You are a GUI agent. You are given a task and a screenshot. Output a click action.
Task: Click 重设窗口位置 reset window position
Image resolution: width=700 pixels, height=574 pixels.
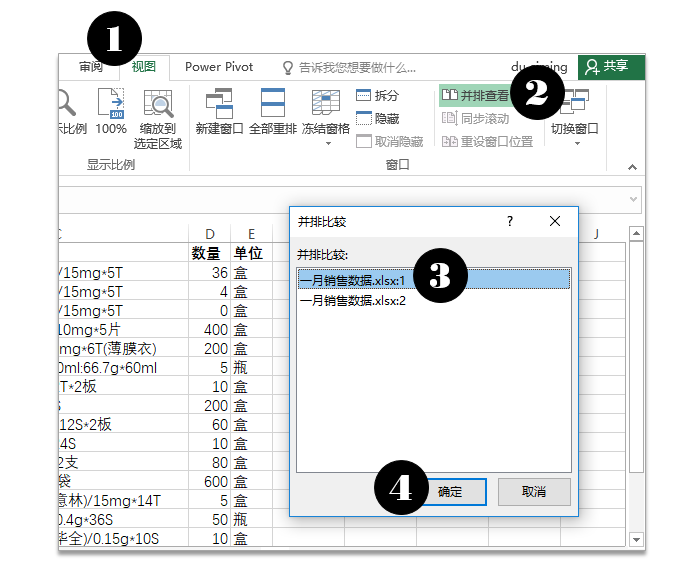[488, 141]
